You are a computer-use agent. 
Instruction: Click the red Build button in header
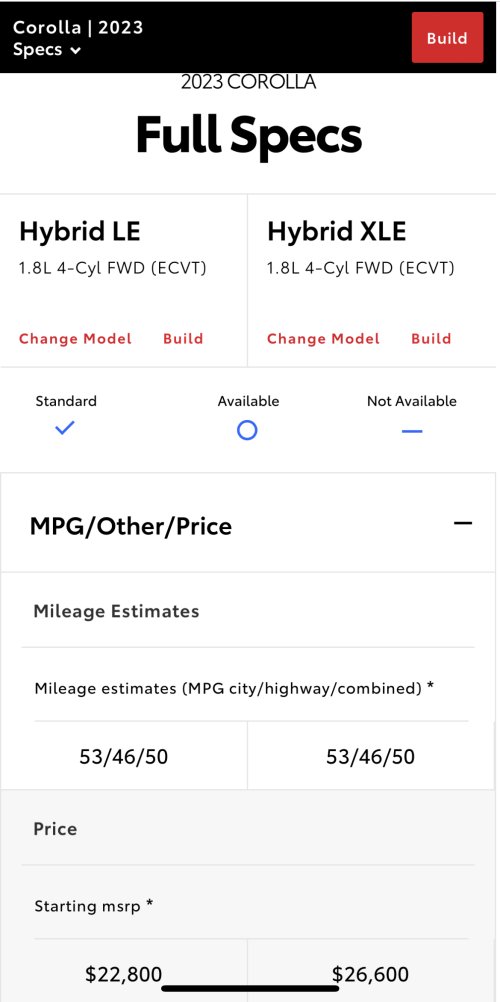coord(447,38)
